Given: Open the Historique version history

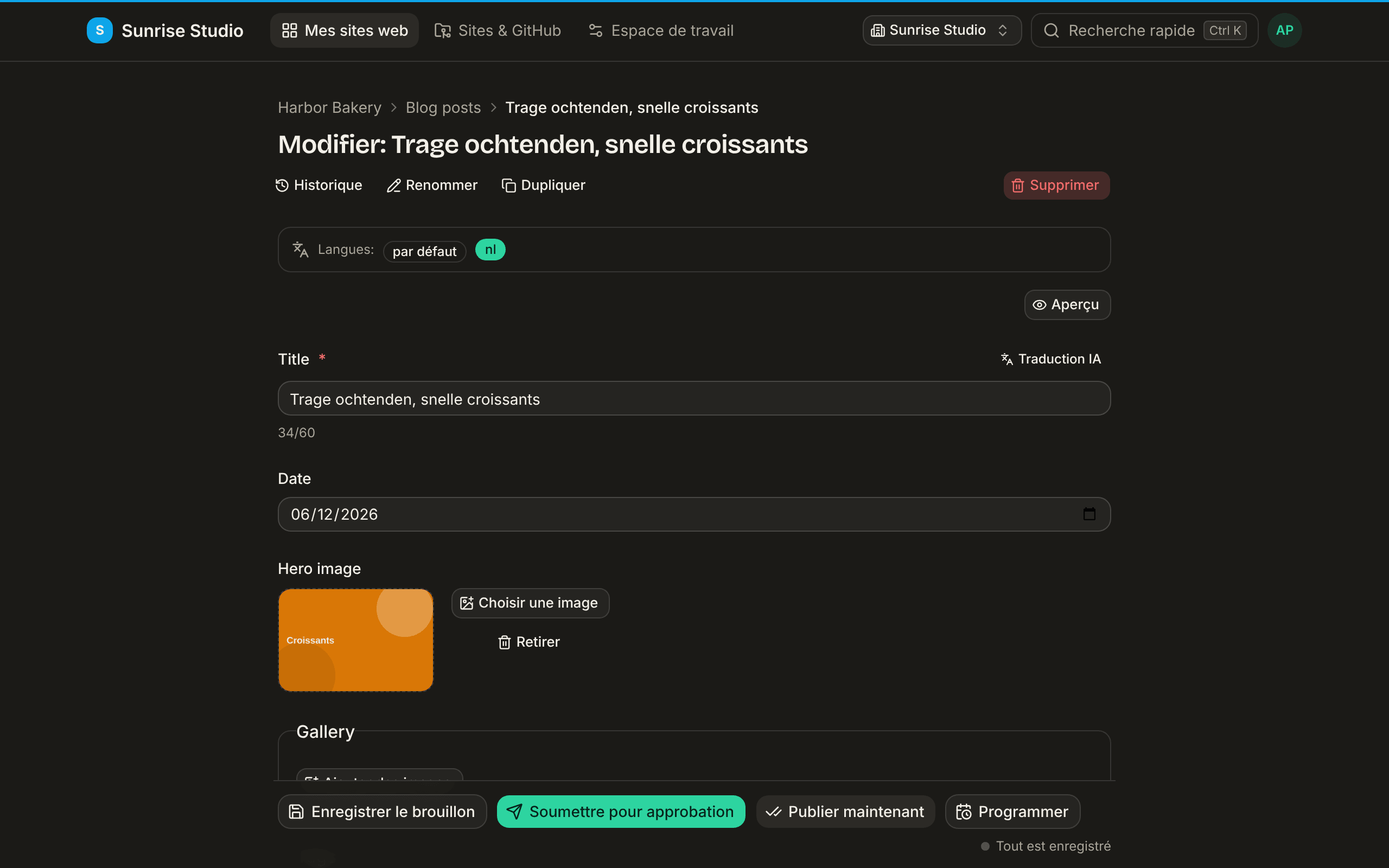Looking at the screenshot, I should 318,186.
